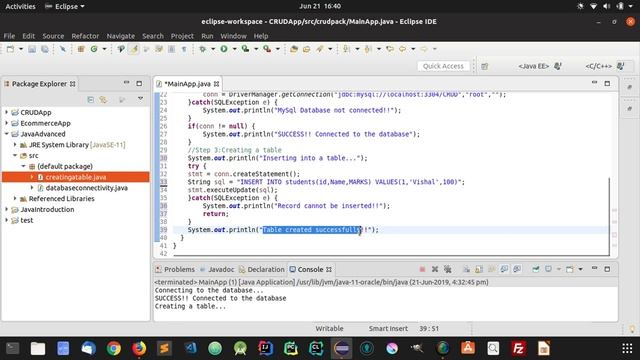The height and width of the screenshot is (360, 640).
Task: Open the Edit menu
Action: (x=28, y=36)
